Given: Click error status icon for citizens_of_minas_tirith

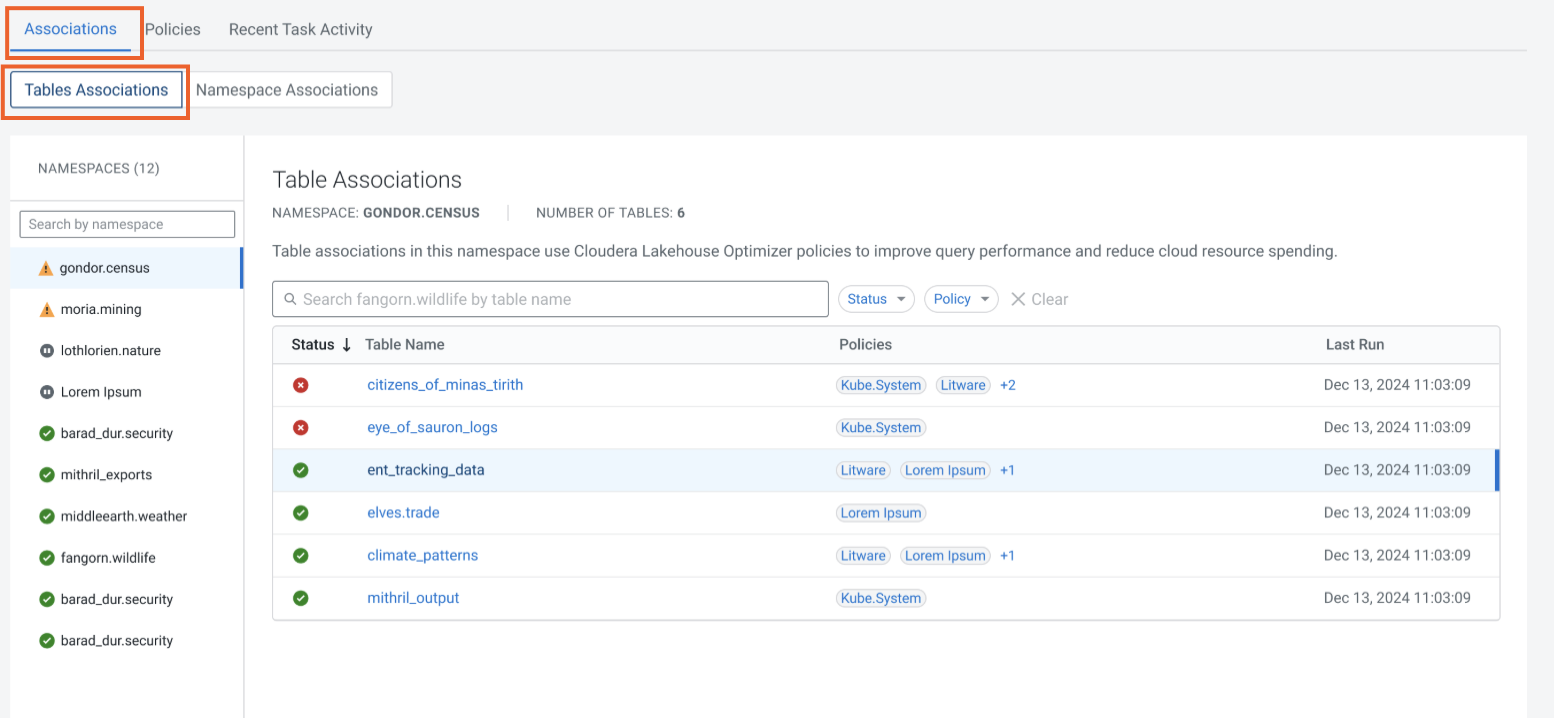Looking at the screenshot, I should coord(300,385).
